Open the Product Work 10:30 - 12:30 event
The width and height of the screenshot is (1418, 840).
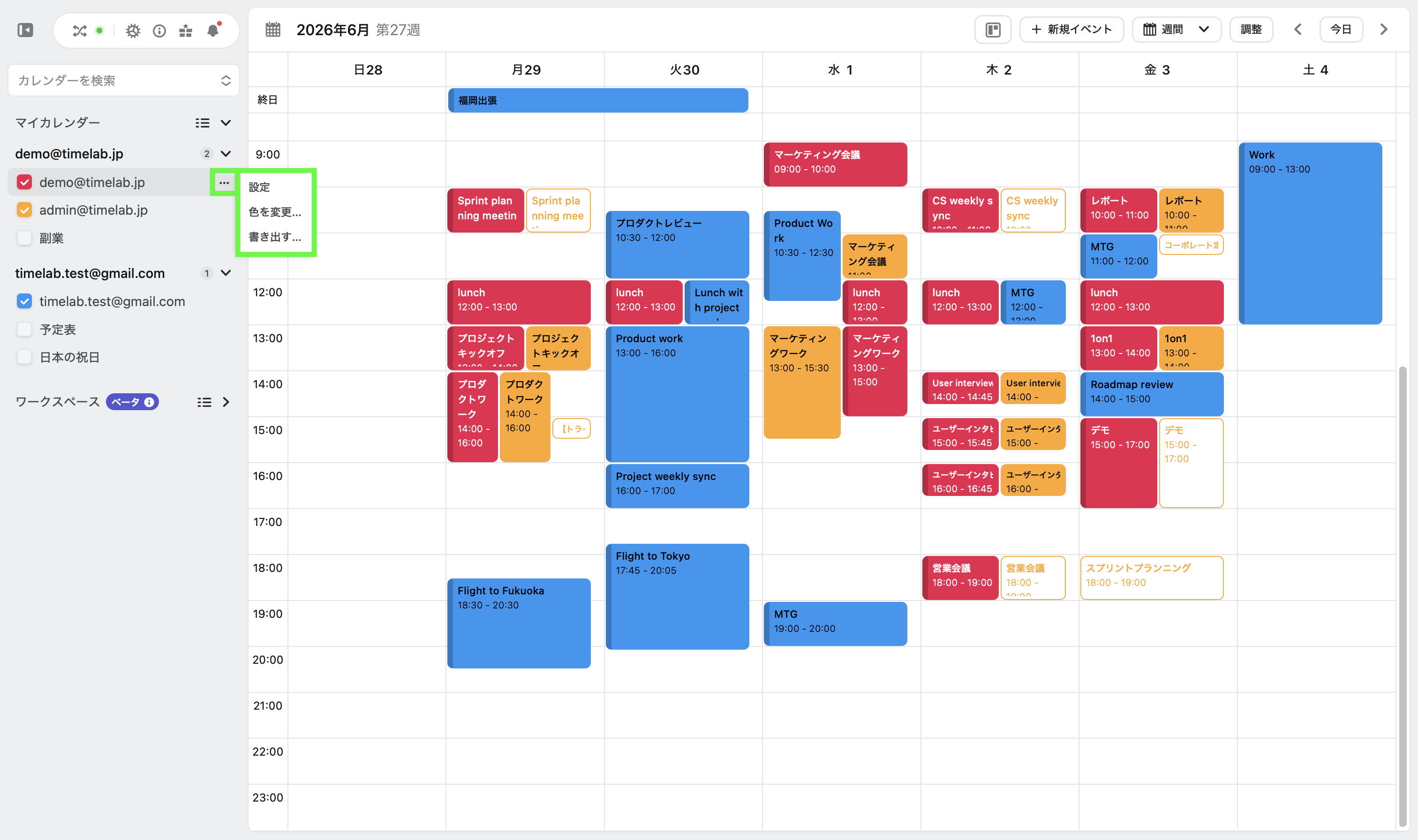tap(801, 256)
